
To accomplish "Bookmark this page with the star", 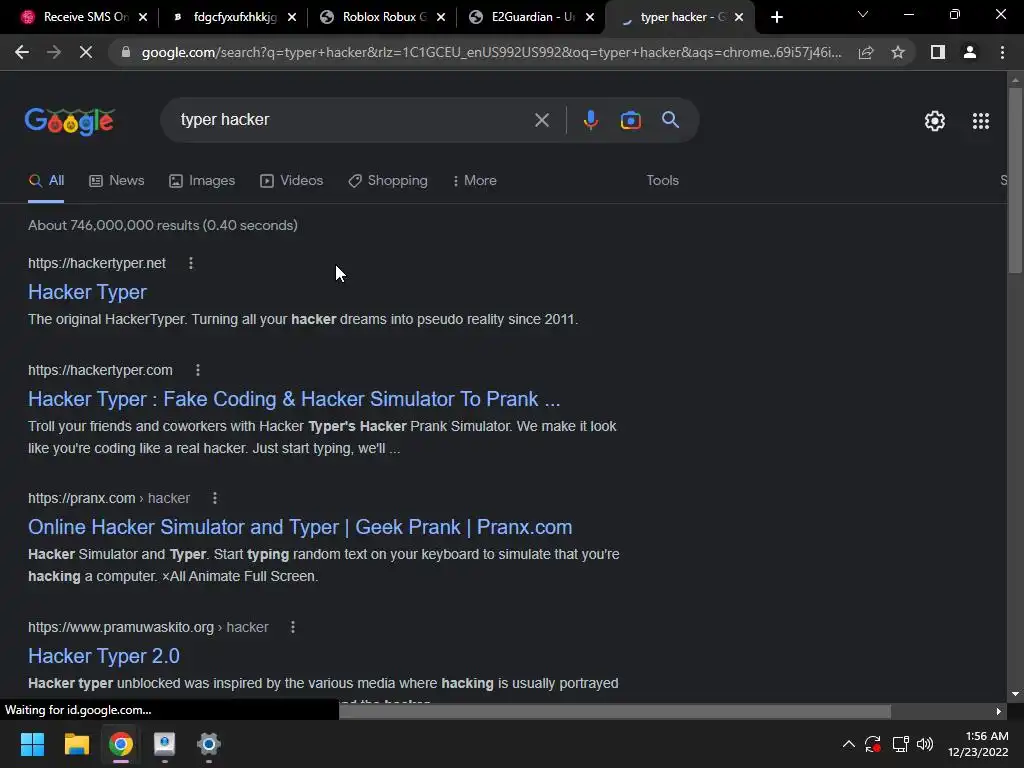I will (x=898, y=52).
